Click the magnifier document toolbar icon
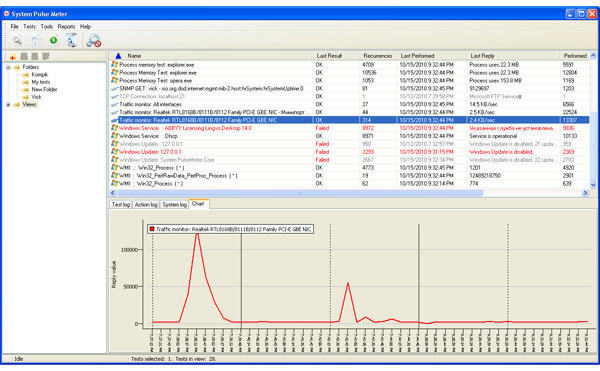 [x=17, y=40]
